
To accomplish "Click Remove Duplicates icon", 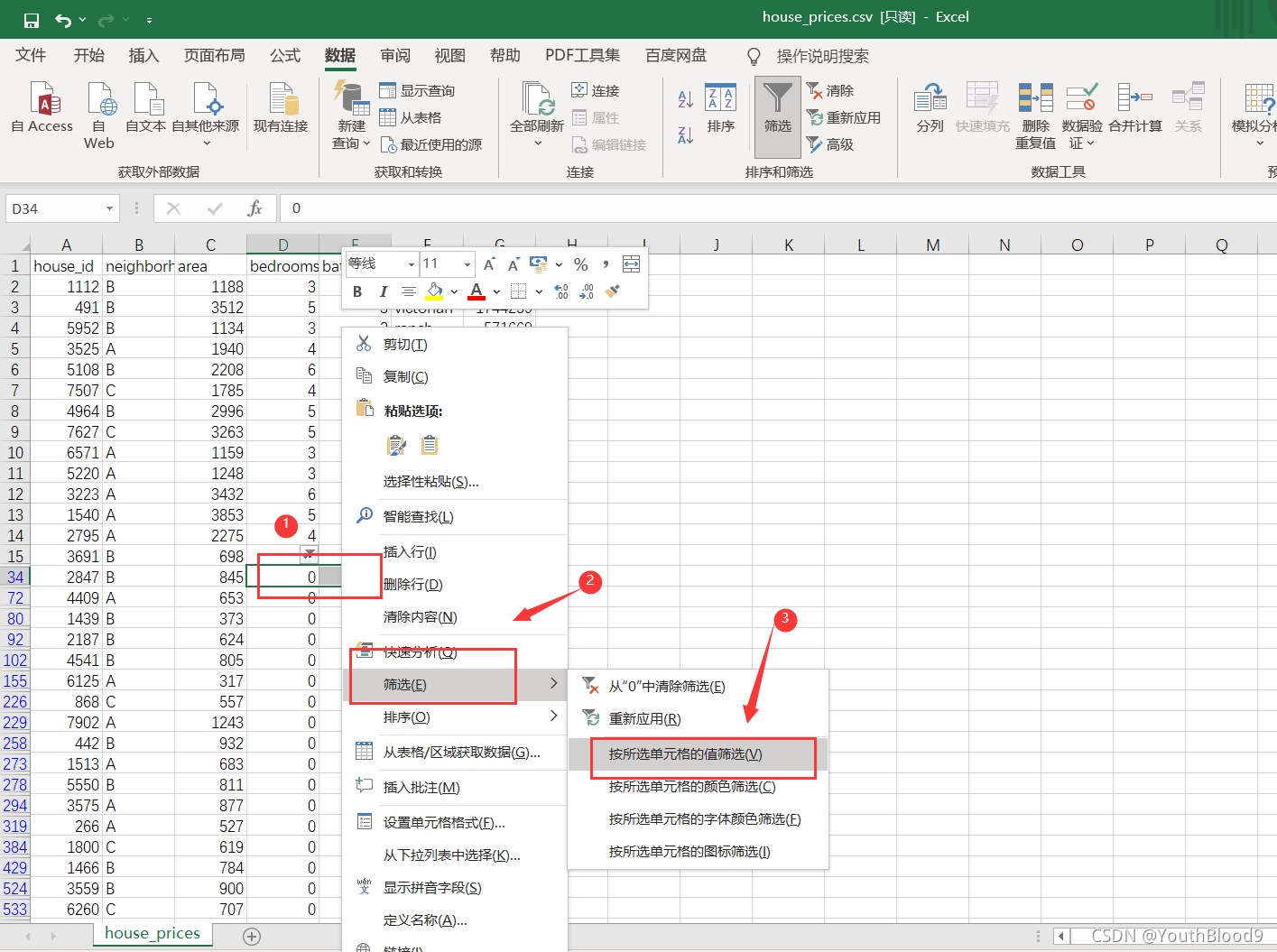I will point(1035,97).
